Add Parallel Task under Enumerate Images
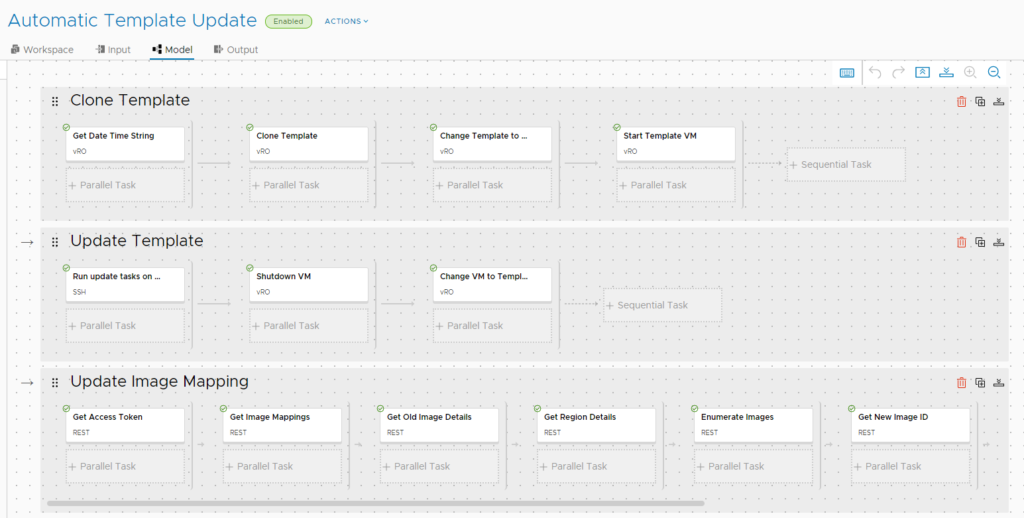This screenshot has width=1024, height=518. click(753, 466)
